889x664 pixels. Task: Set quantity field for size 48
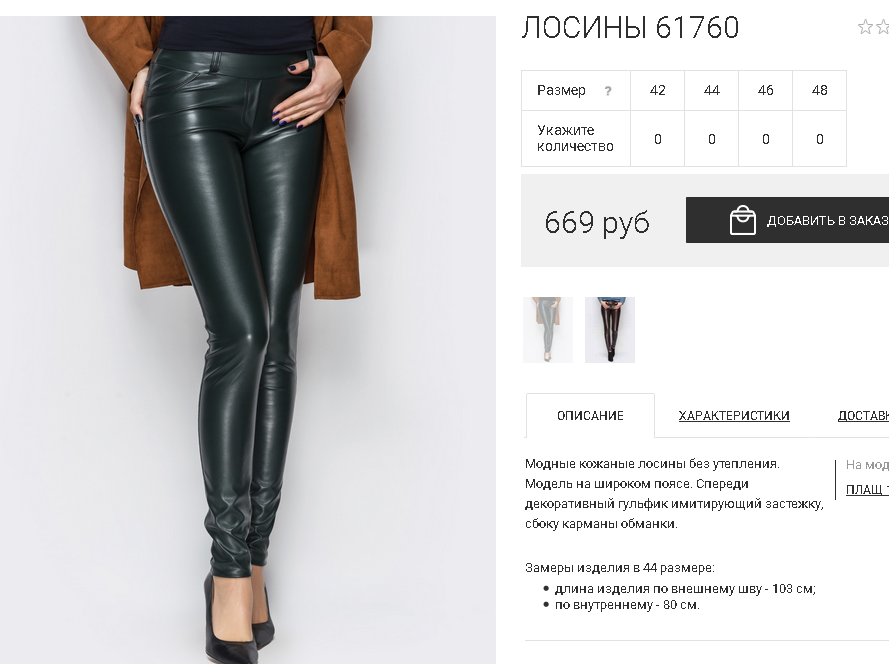(819, 139)
